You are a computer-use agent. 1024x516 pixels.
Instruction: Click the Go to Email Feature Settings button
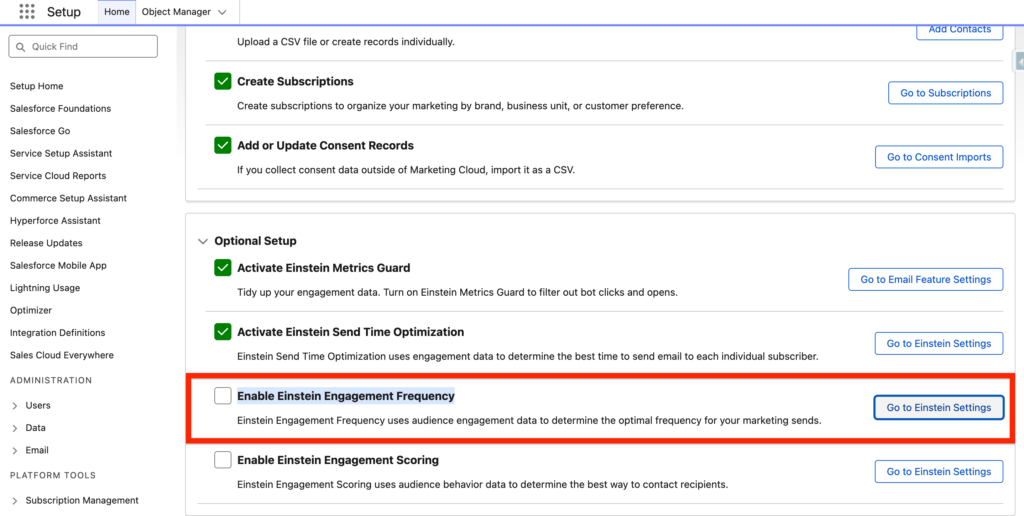coord(925,280)
